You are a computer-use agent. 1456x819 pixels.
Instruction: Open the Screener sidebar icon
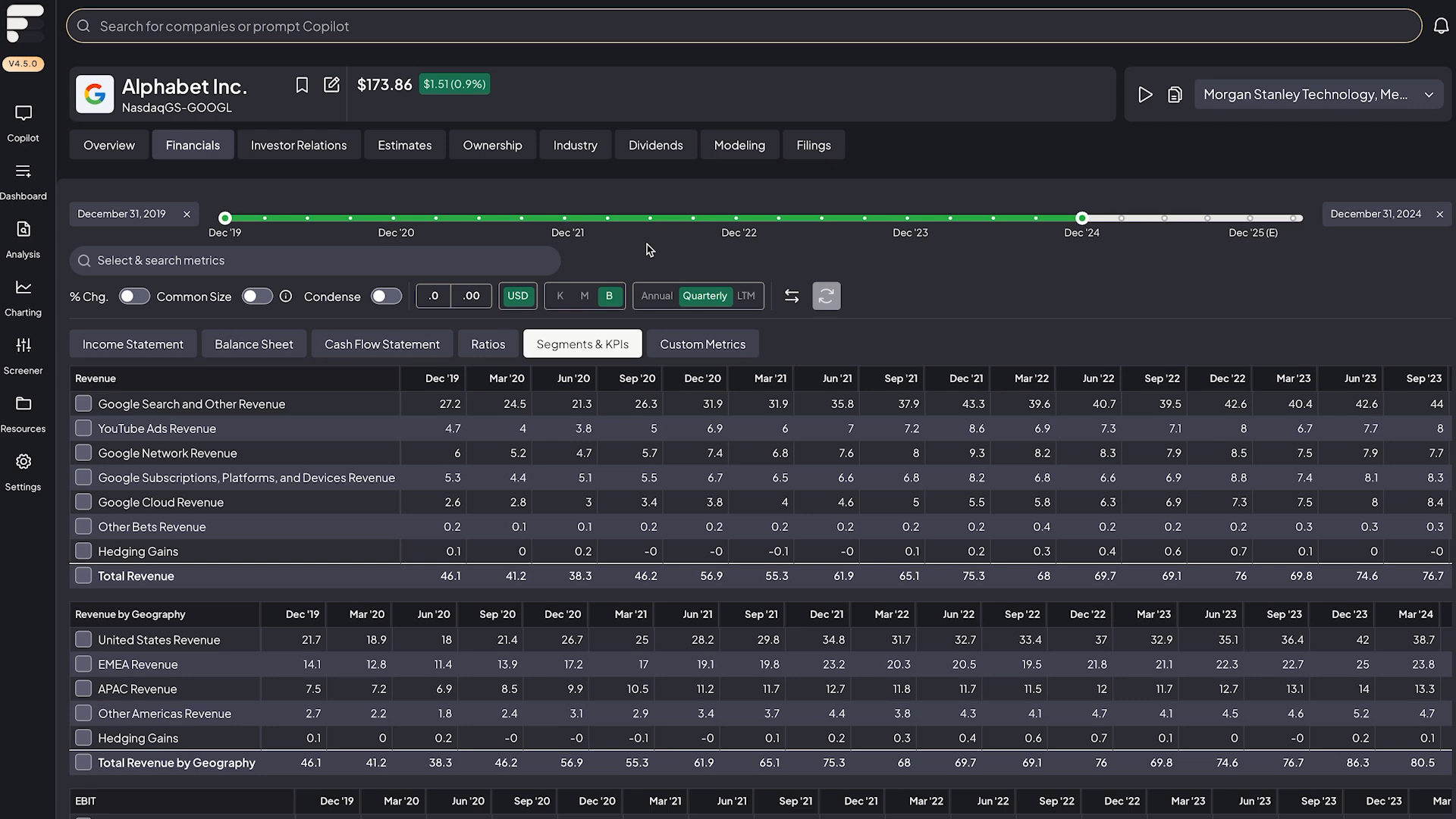point(23,356)
